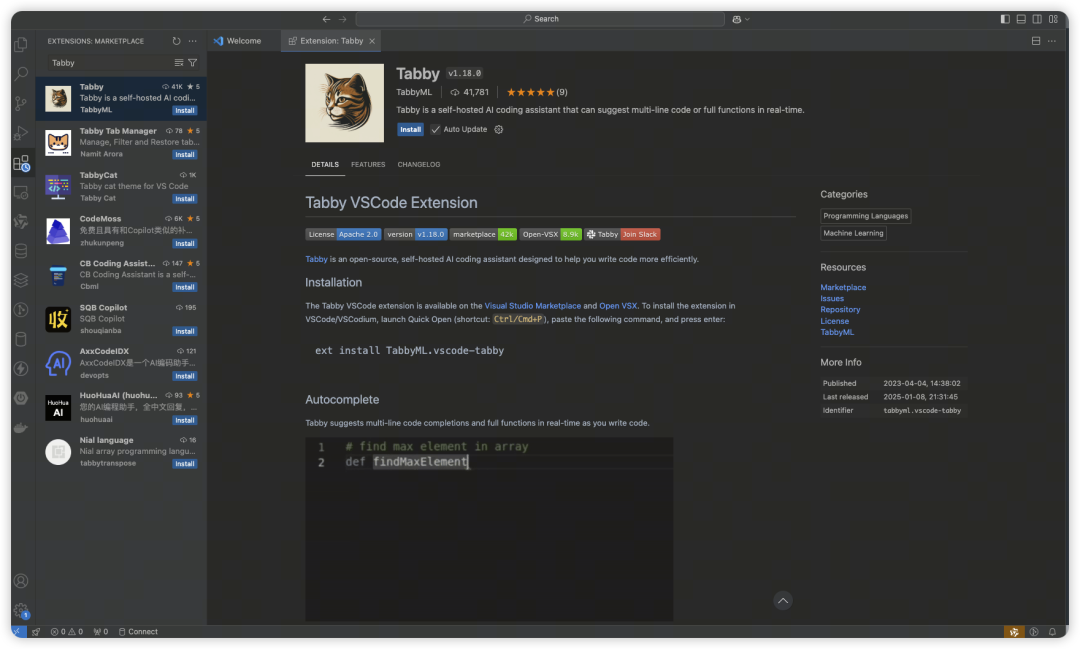The height and width of the screenshot is (649, 1080).
Task: Click Connect in the status bar
Action: tap(138, 631)
